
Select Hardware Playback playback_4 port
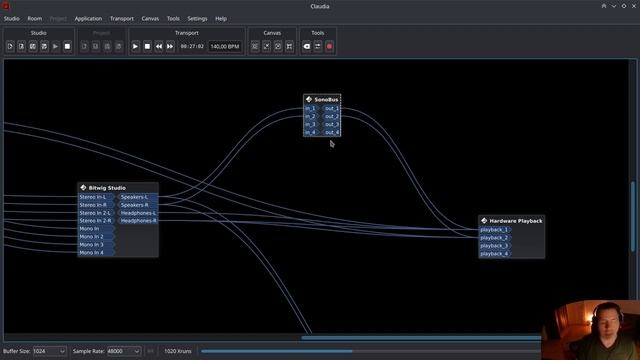495,254
